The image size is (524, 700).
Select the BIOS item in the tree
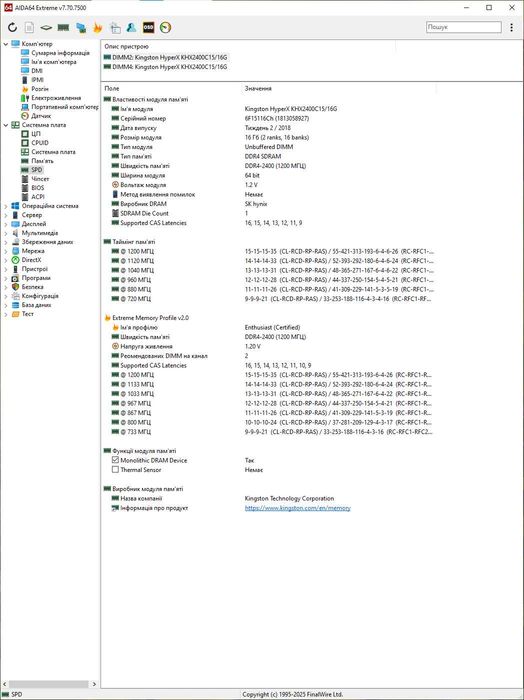(x=37, y=188)
